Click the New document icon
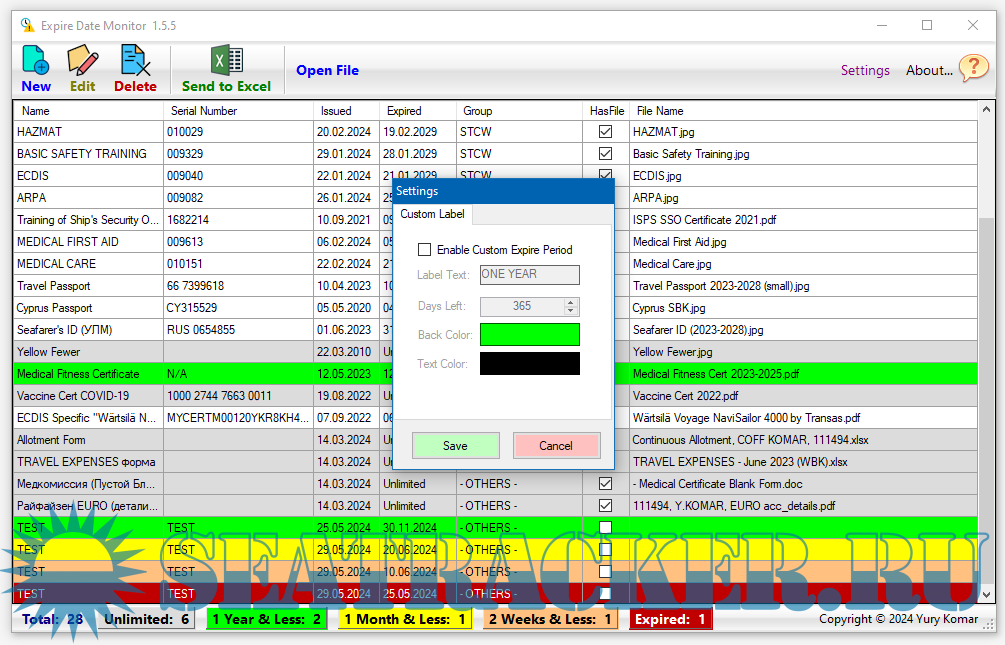The height and width of the screenshot is (645, 1005). pyautogui.click(x=35, y=62)
